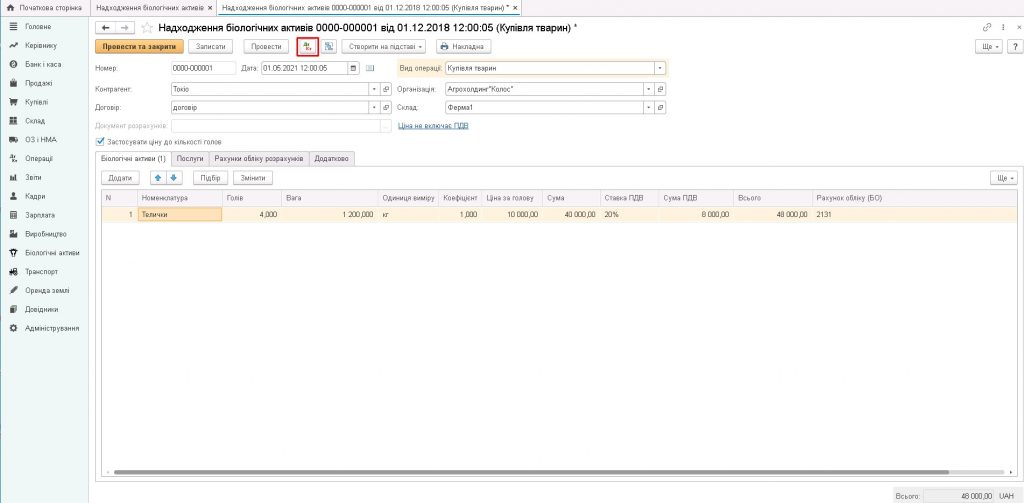The height and width of the screenshot is (503, 1024).
Task: Expand the Вид операції dropdown
Action: tap(660, 68)
